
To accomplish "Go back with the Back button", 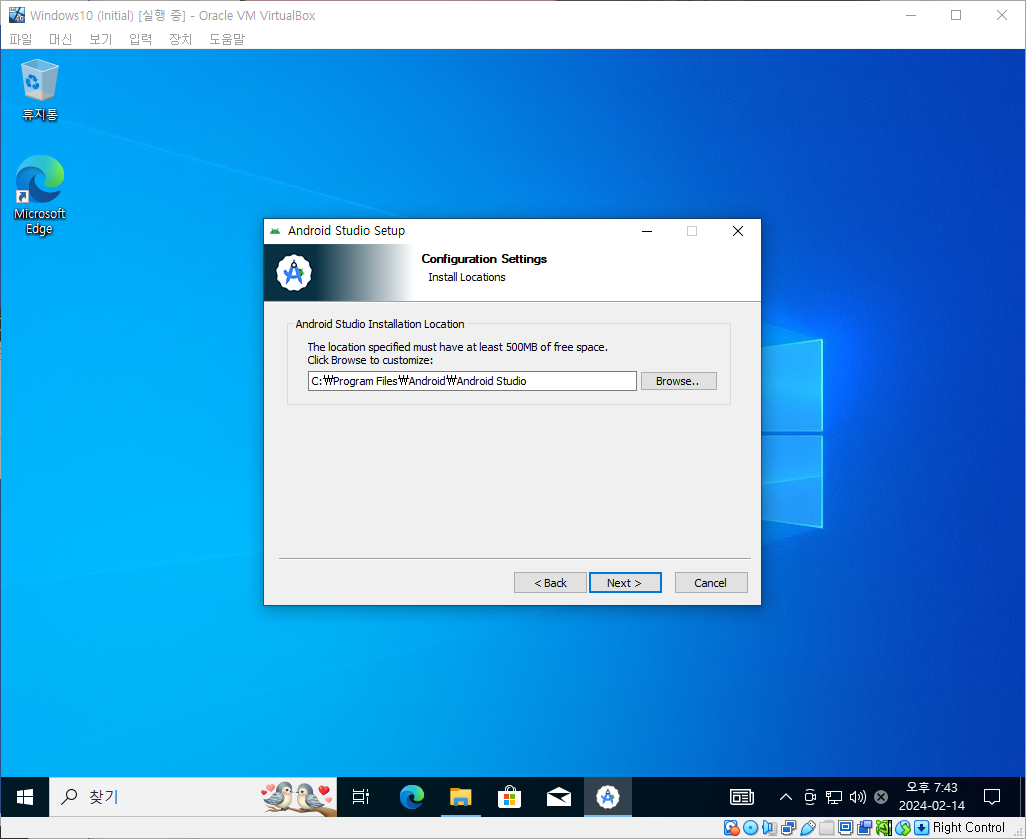I will [x=550, y=582].
